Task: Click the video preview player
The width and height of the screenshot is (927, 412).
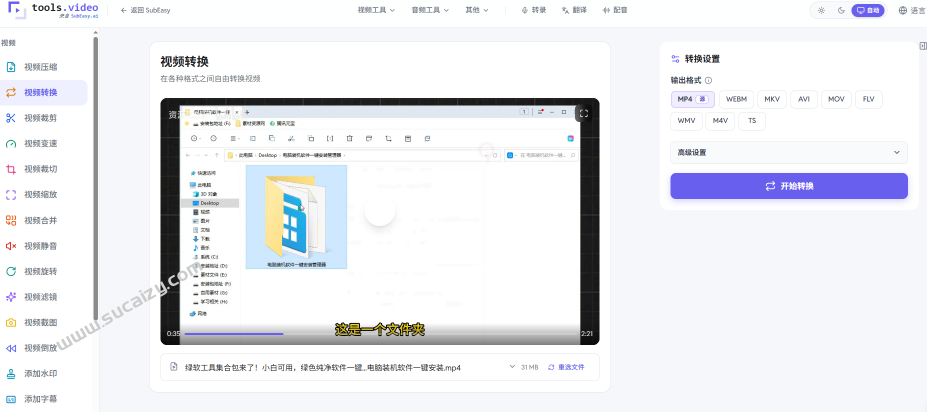Action: [380, 221]
